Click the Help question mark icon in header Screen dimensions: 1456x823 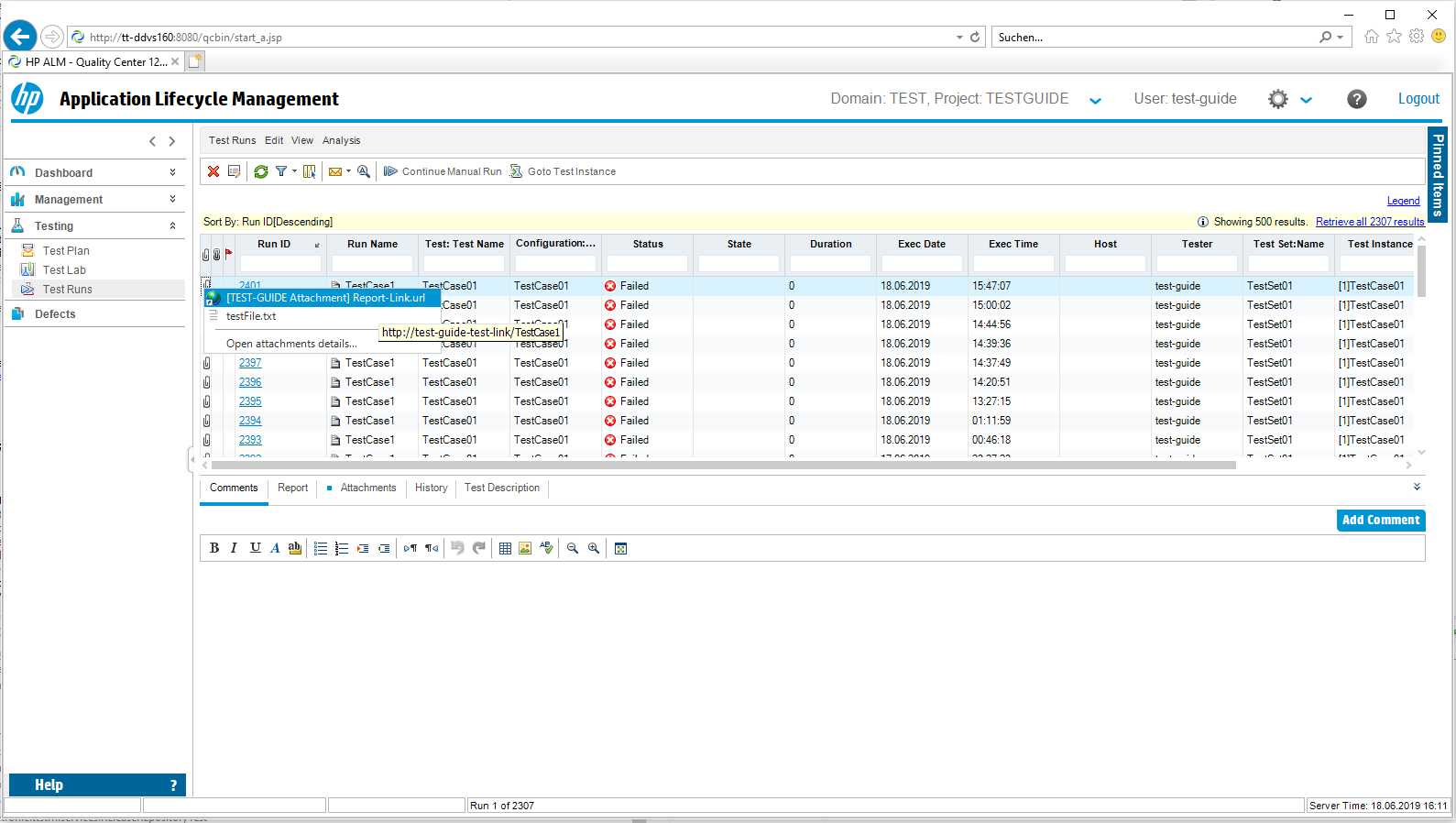(1357, 99)
